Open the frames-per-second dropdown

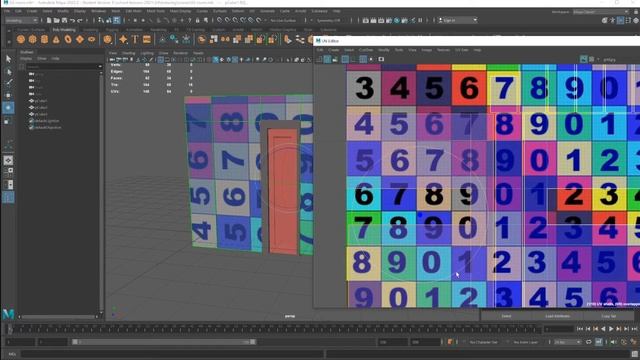[568, 342]
